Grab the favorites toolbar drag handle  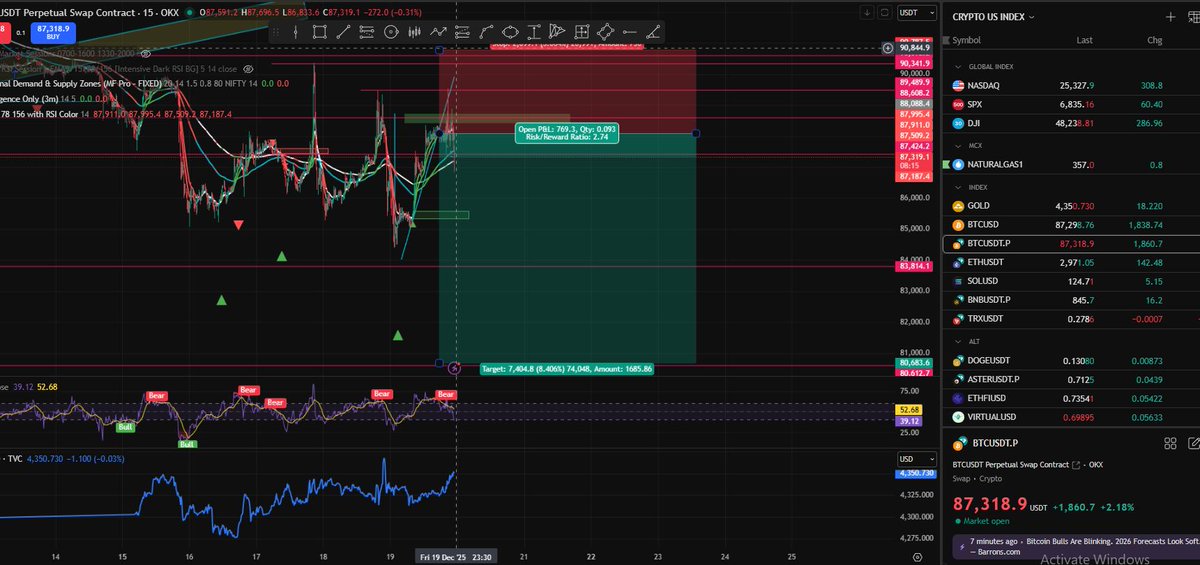click(276, 31)
